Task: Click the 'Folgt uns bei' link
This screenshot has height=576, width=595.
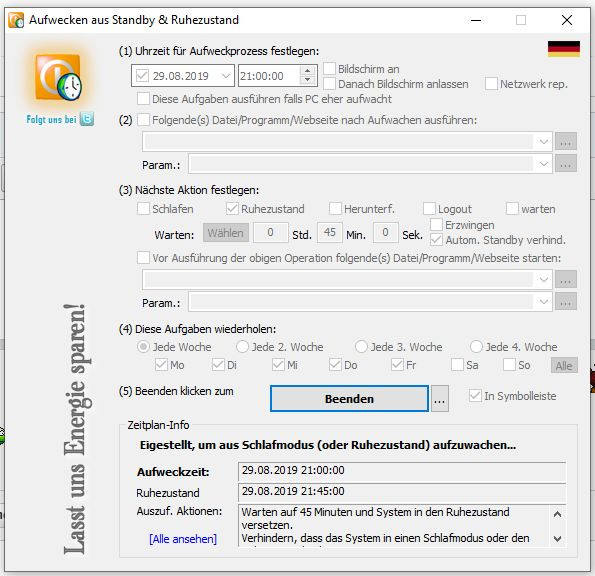Action: (52, 120)
